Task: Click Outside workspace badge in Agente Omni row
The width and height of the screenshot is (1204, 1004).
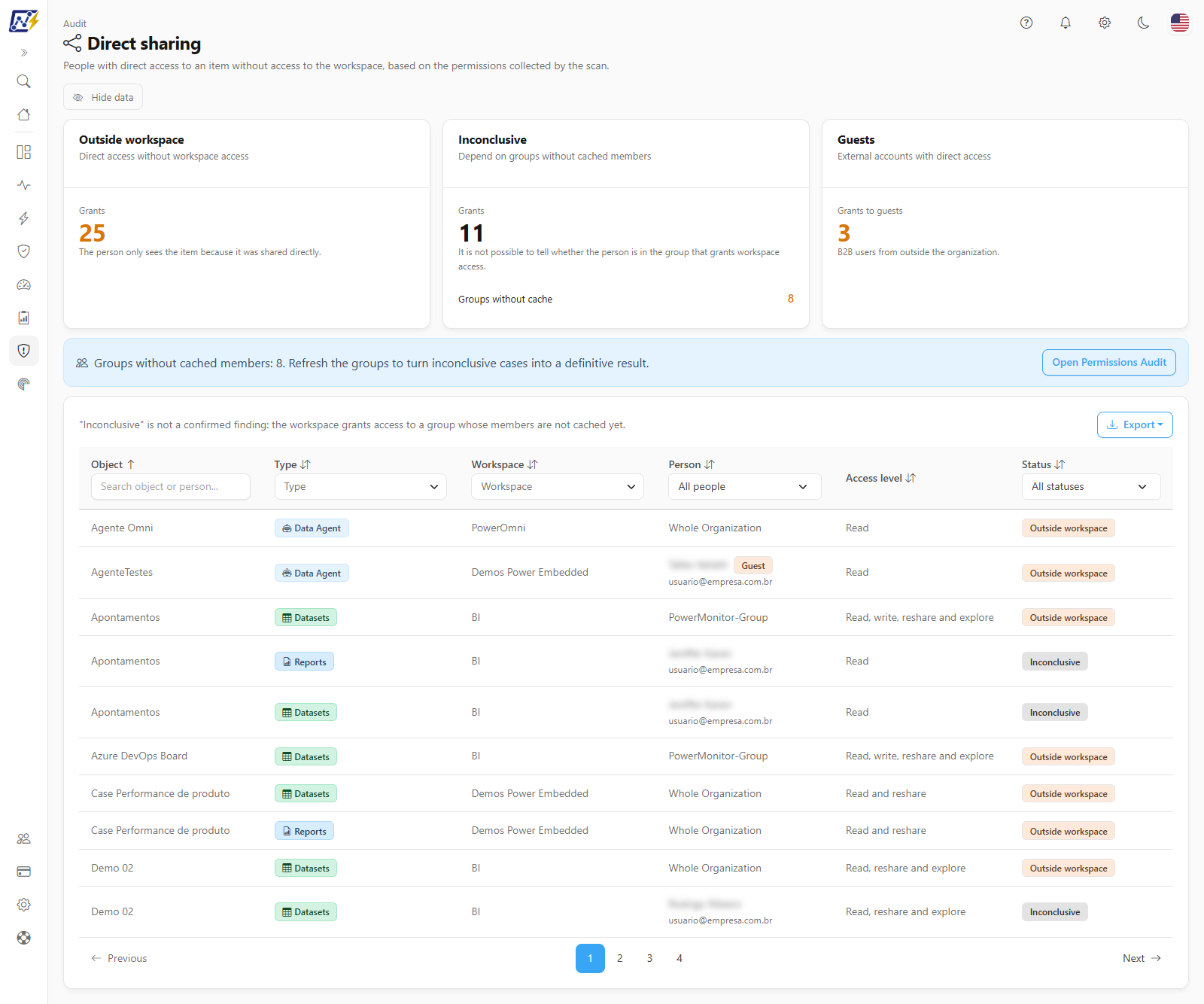Action: 1069,528
